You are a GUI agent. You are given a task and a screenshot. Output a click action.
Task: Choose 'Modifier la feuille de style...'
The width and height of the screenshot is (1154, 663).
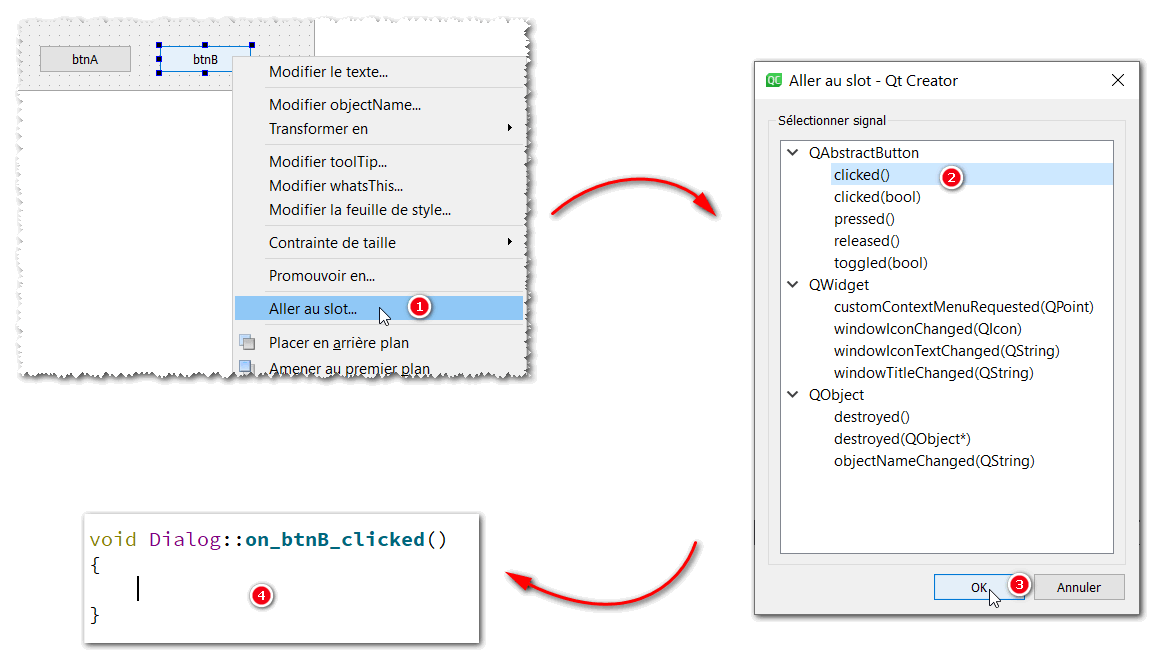pyautogui.click(x=359, y=210)
